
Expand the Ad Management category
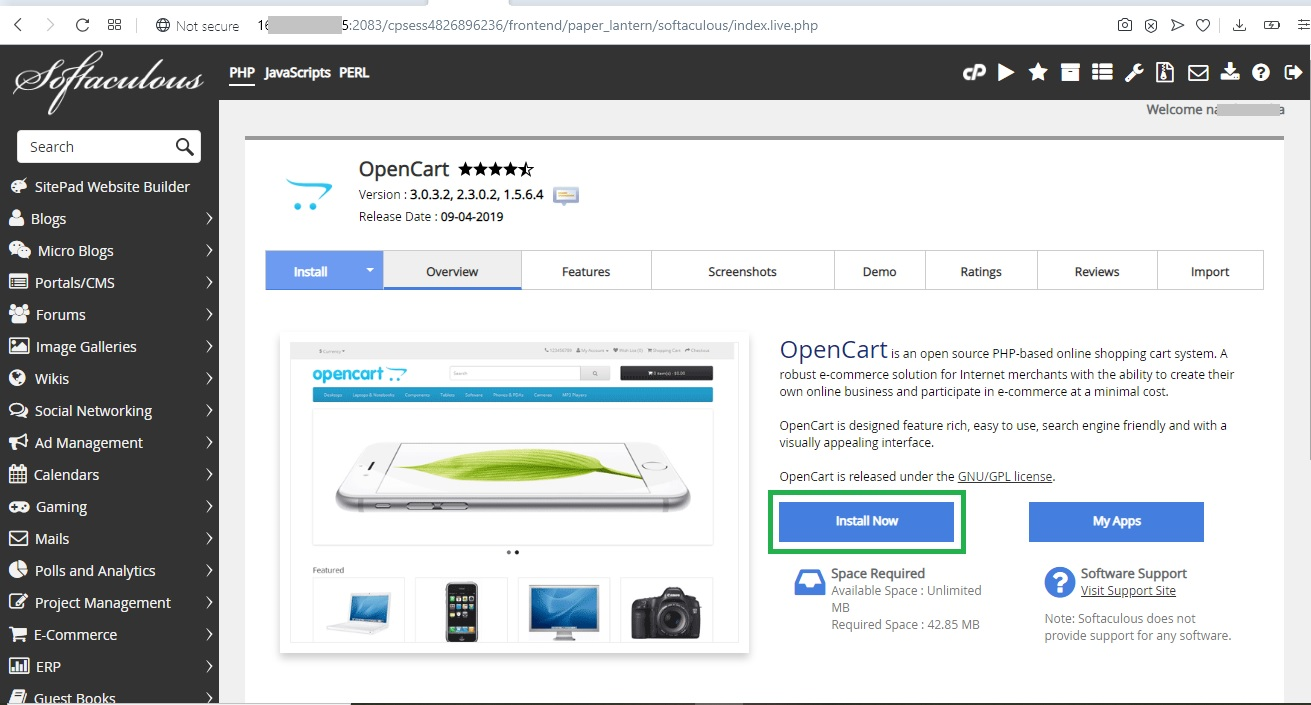[209, 442]
